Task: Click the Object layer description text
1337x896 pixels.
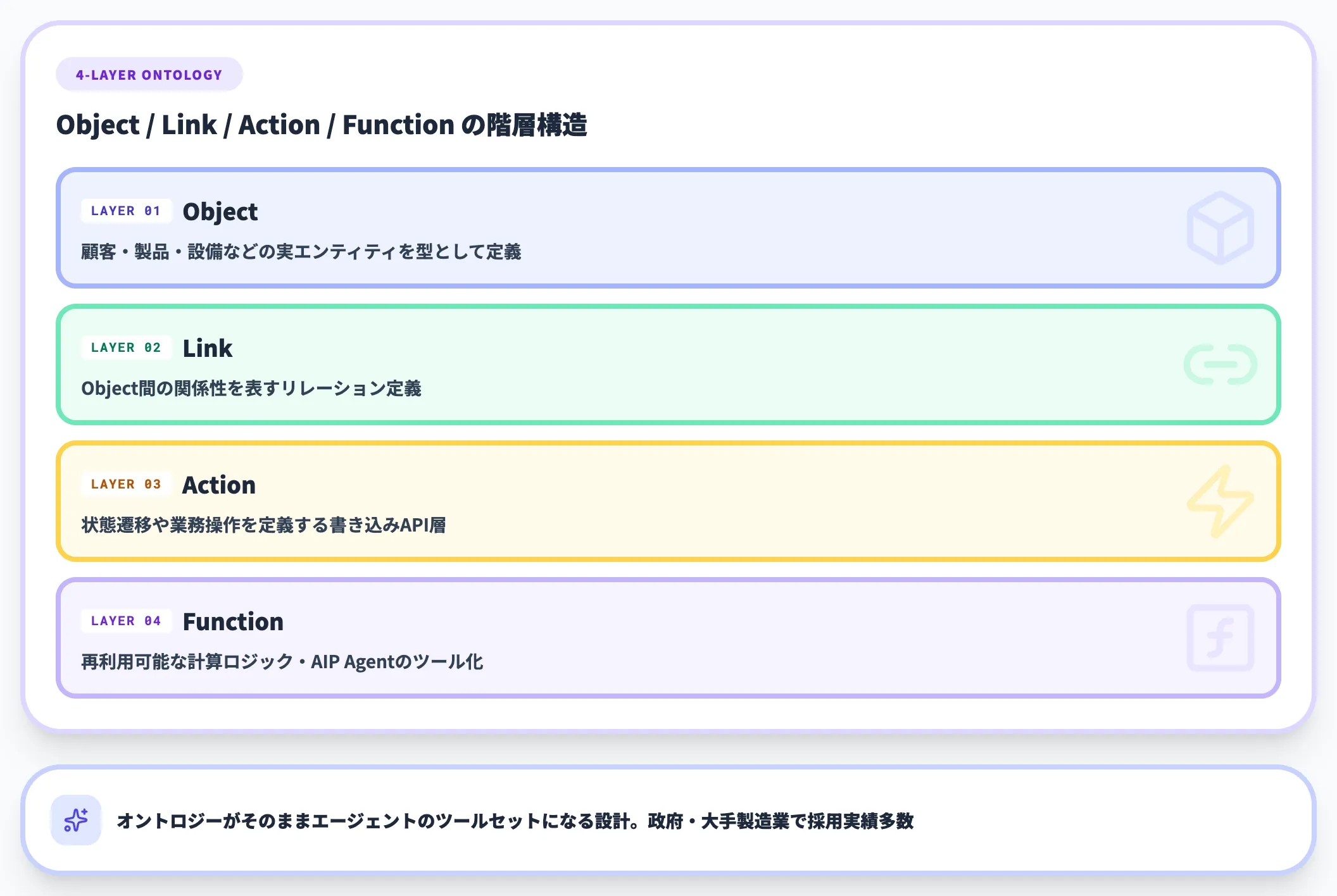Action: click(x=301, y=252)
